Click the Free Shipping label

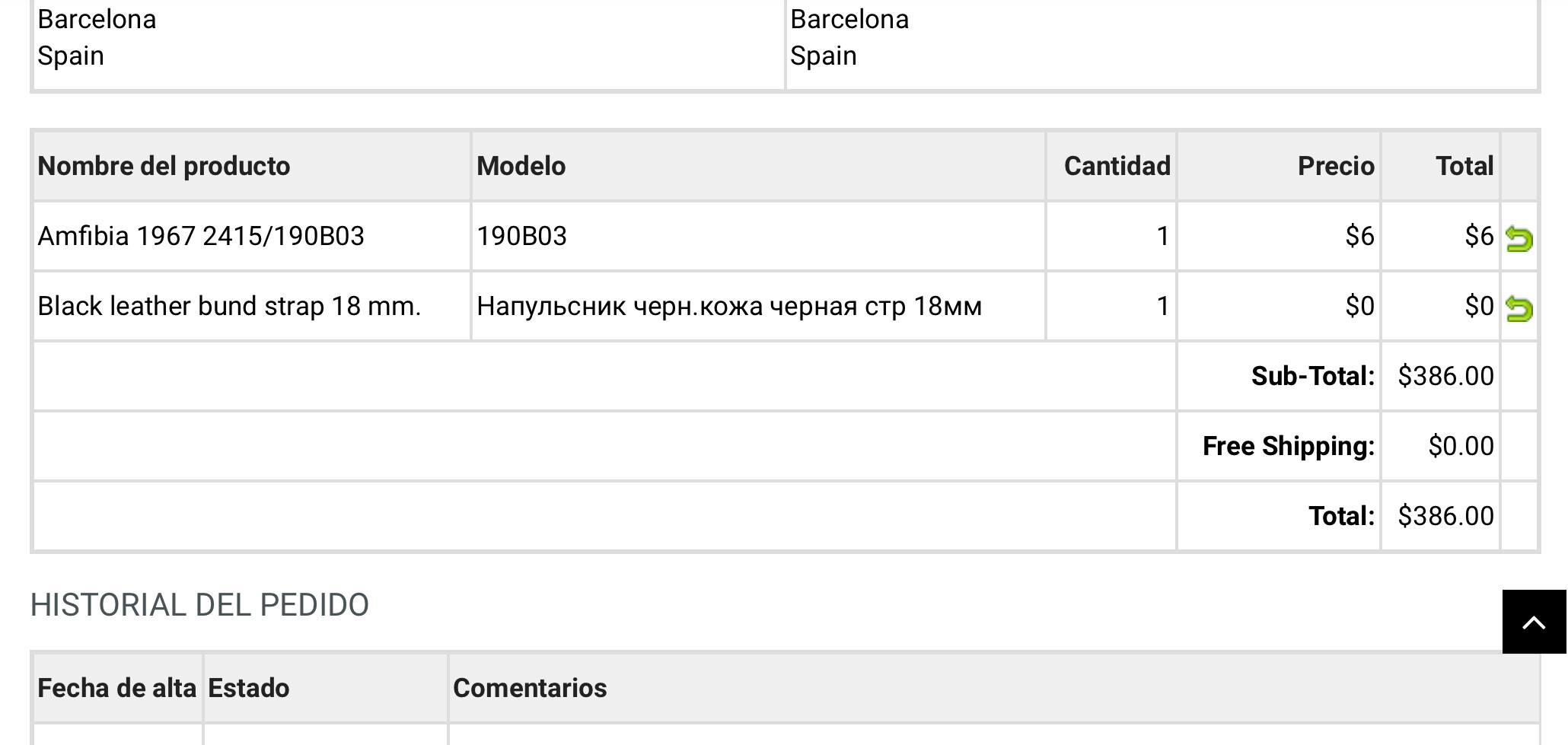pos(1288,446)
